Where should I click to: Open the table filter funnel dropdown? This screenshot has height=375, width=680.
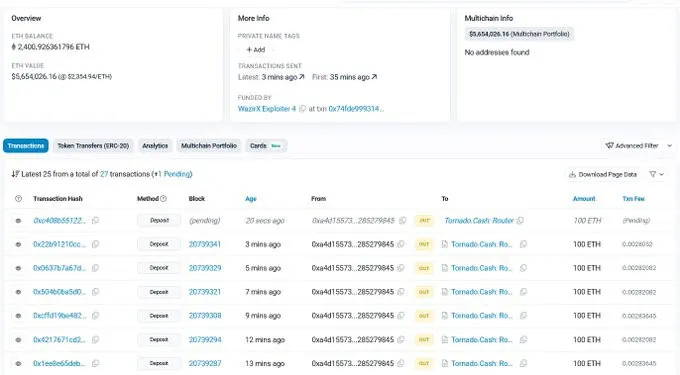[656, 174]
